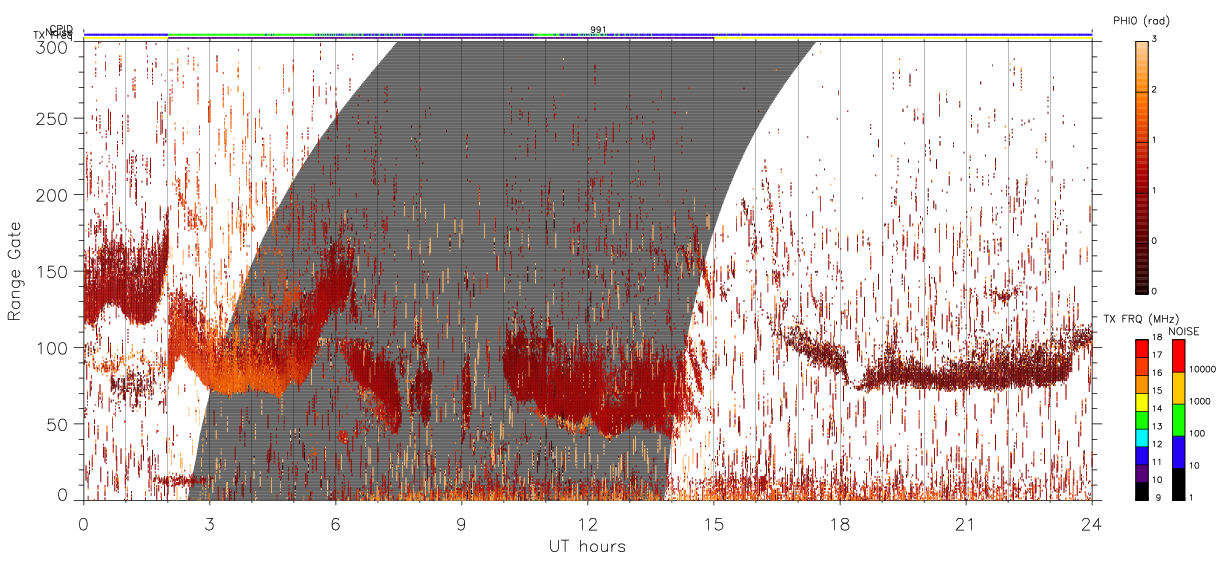
Task: Click y-axis tick label '300'
Action: (54, 47)
